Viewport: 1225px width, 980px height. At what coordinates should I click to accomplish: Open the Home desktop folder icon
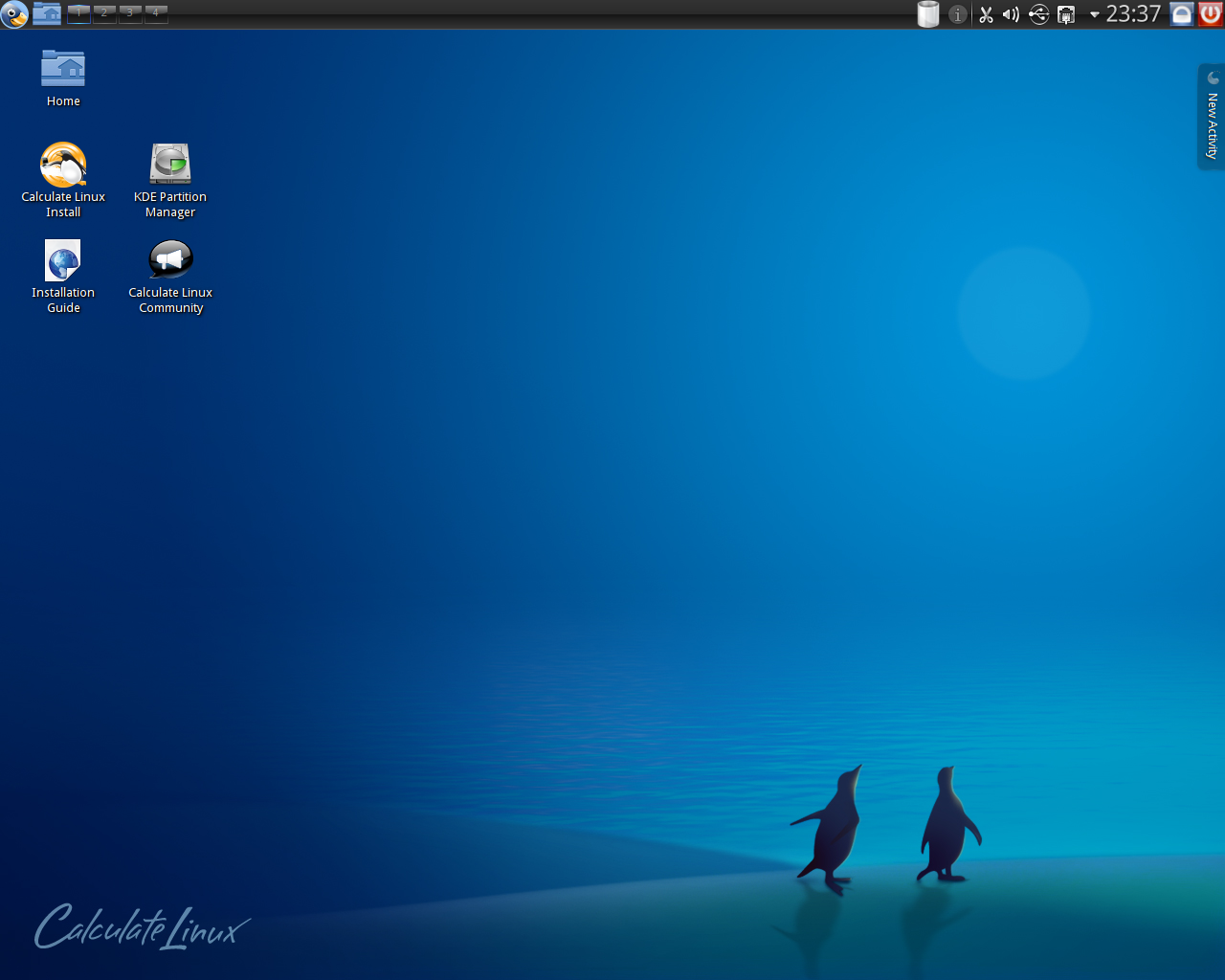click(x=63, y=78)
